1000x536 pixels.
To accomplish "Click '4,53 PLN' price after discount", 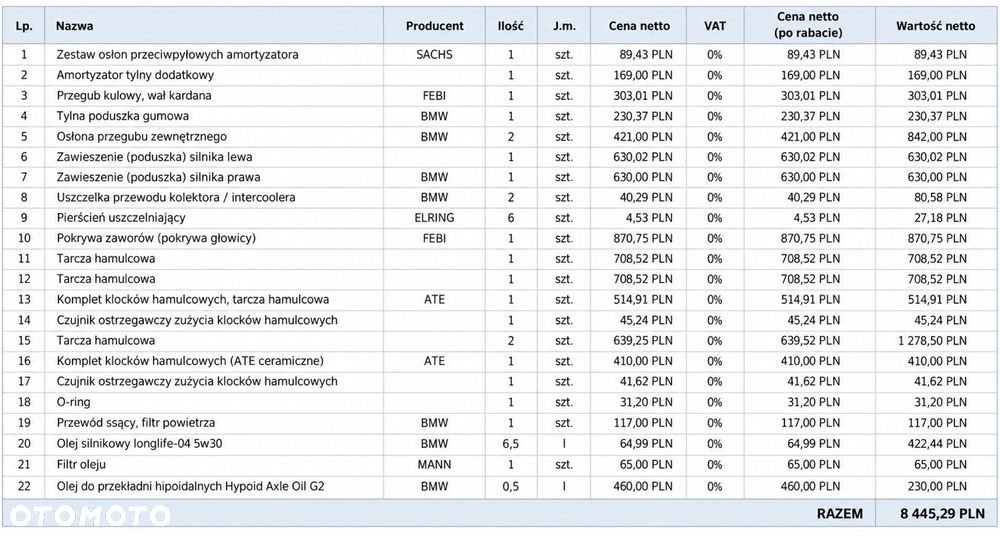I will [x=816, y=218].
